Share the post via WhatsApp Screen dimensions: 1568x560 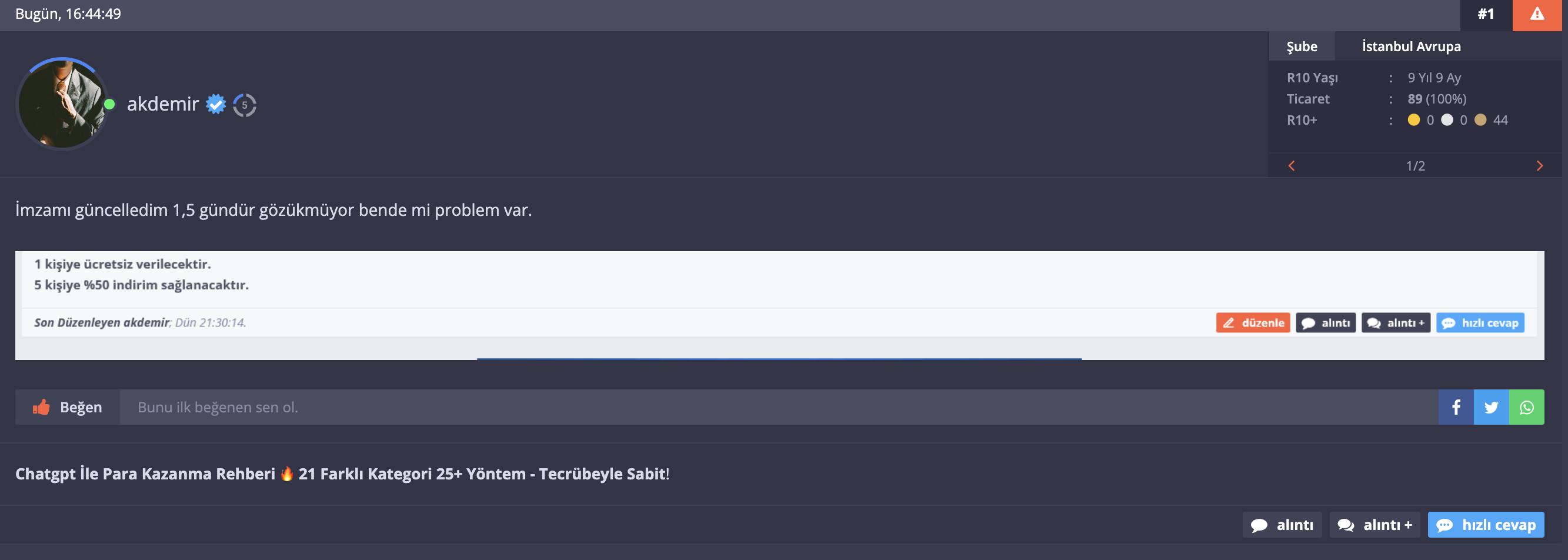1527,407
